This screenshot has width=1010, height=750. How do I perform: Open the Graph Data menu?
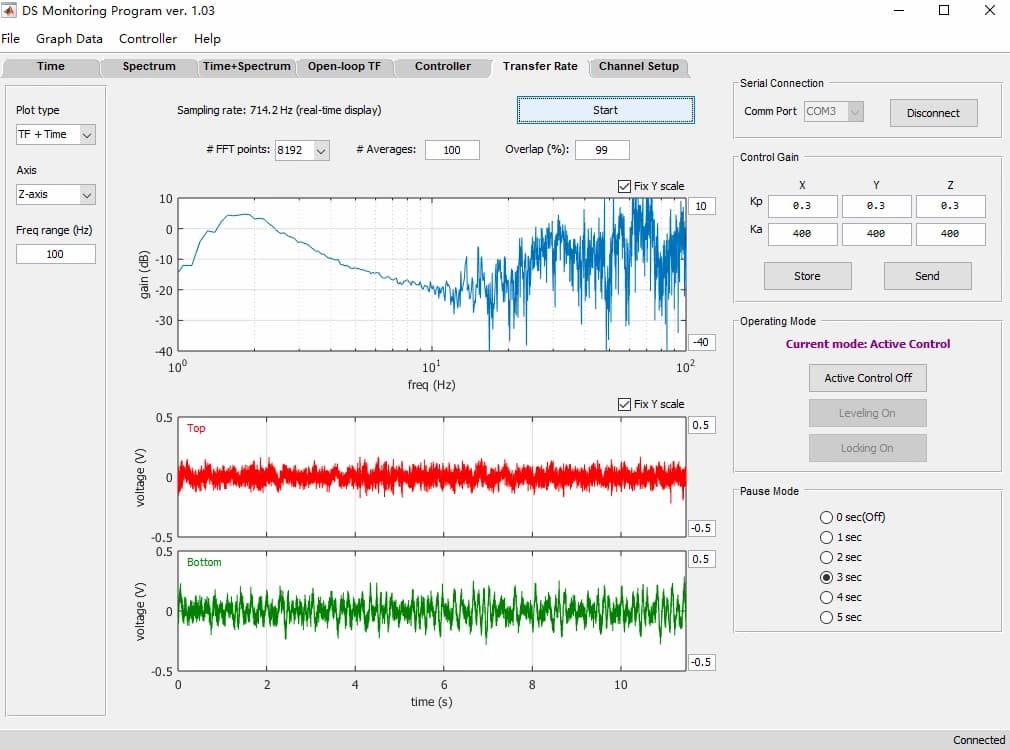point(69,39)
